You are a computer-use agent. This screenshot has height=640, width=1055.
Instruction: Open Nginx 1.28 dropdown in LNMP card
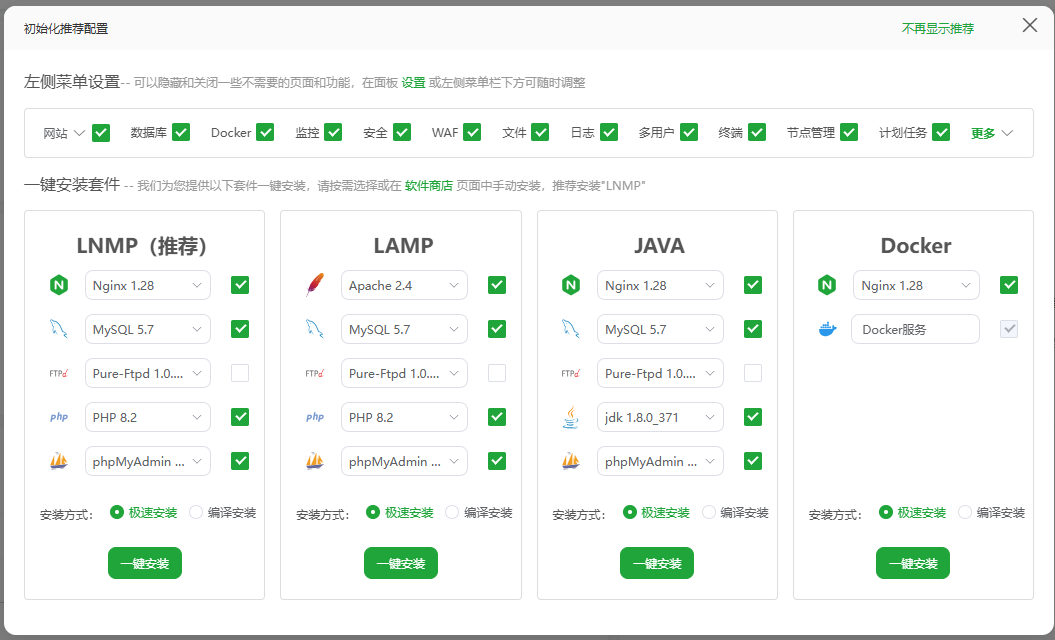[x=147, y=285]
